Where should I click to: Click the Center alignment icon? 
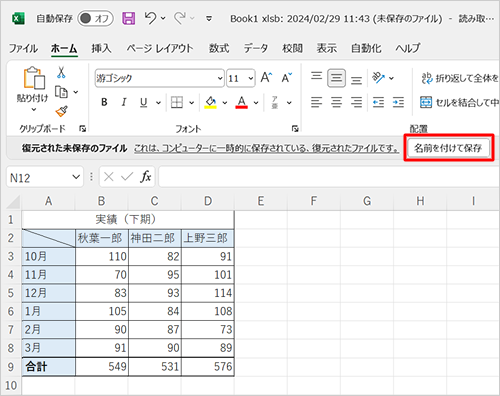336,102
